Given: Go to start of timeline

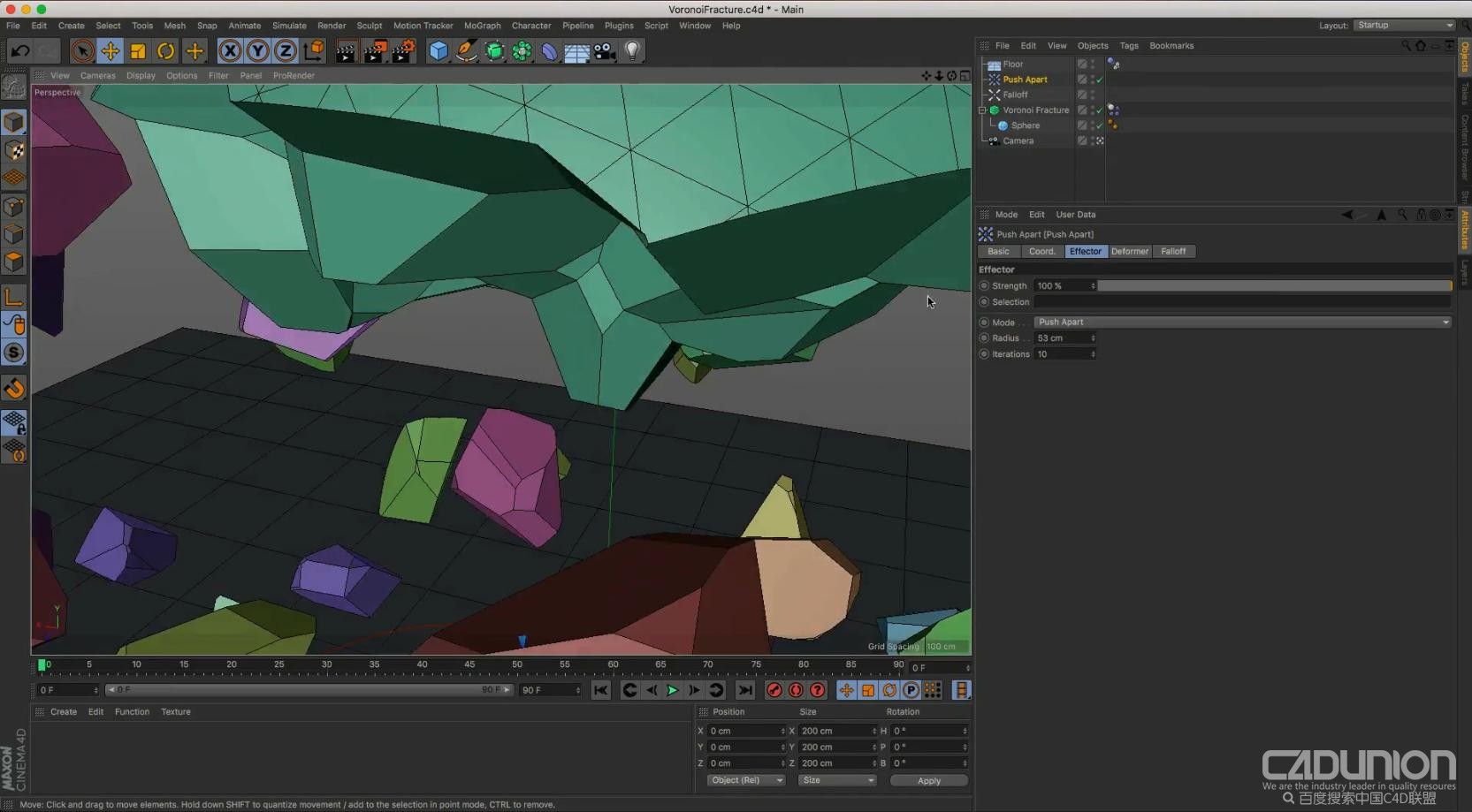Looking at the screenshot, I should pyautogui.click(x=601, y=690).
